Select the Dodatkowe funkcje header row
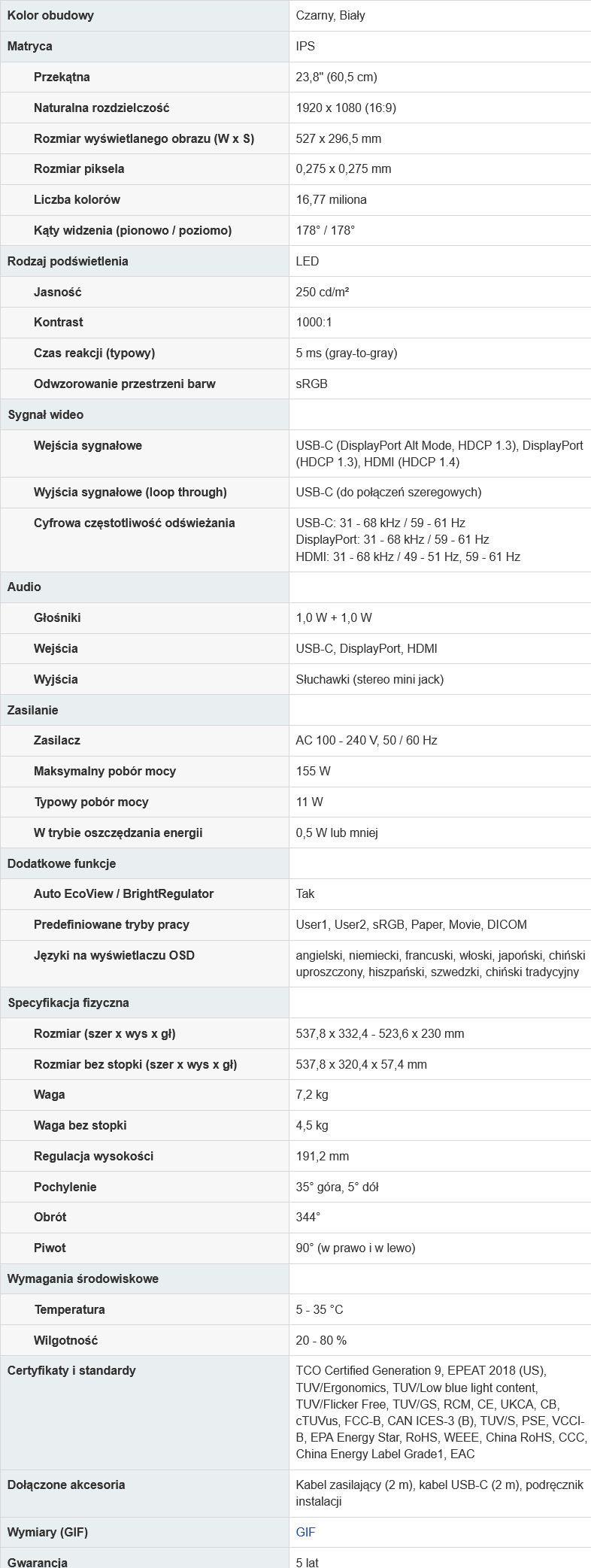This screenshot has height=1568, width=591. (62, 863)
